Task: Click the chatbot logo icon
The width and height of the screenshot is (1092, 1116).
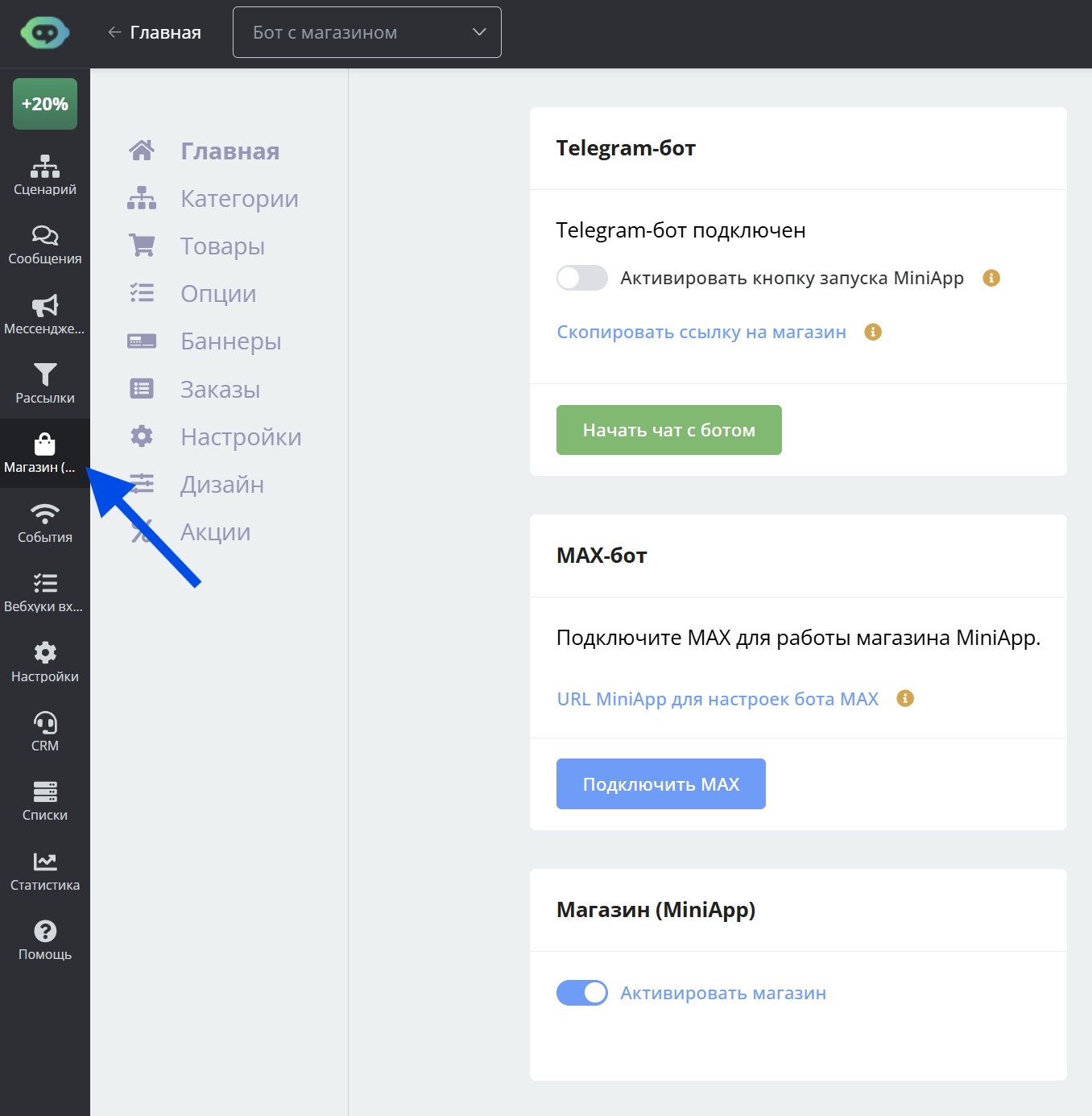Action: pos(45,33)
